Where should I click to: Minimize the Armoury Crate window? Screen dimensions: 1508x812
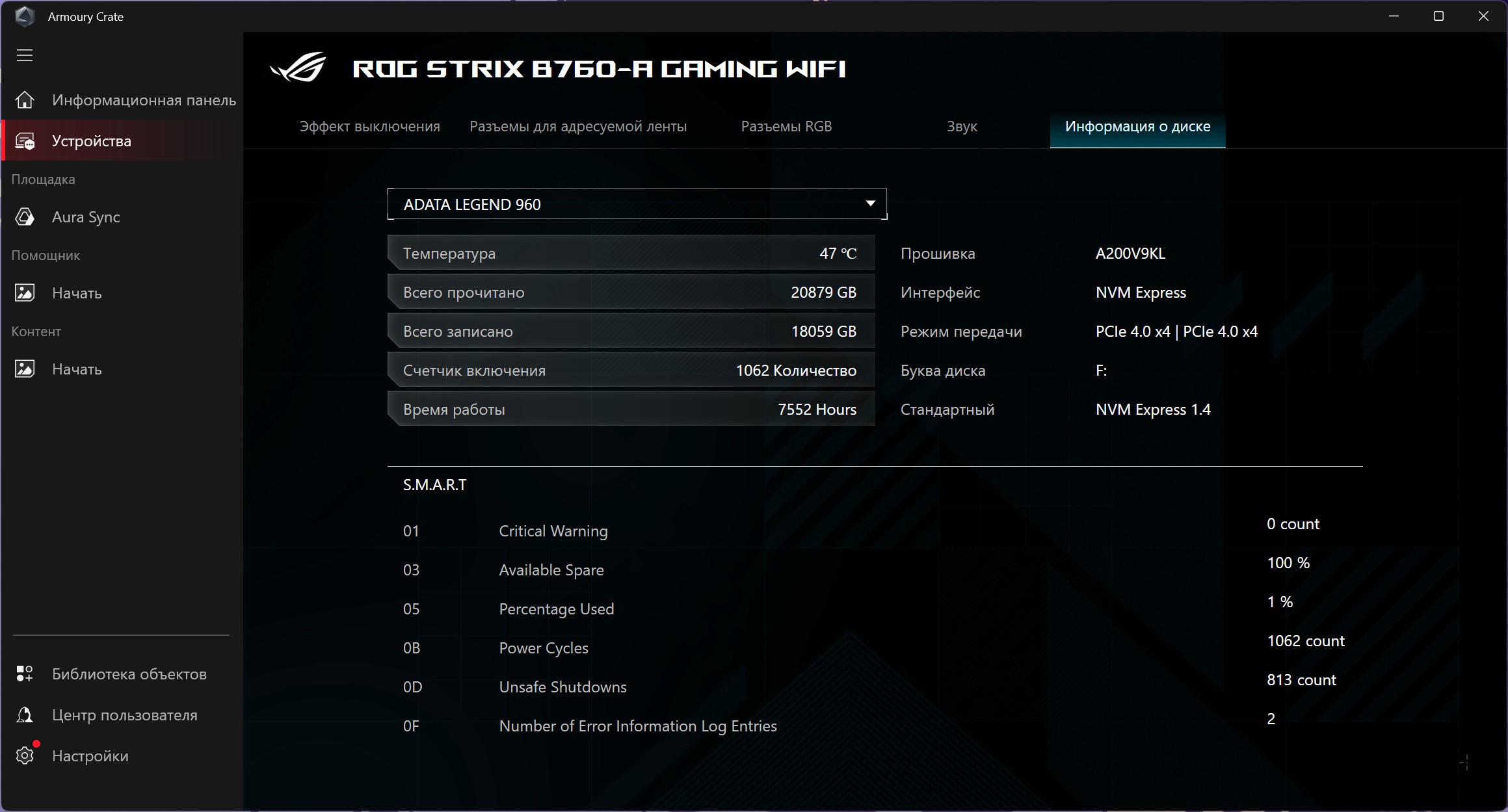coord(1394,16)
